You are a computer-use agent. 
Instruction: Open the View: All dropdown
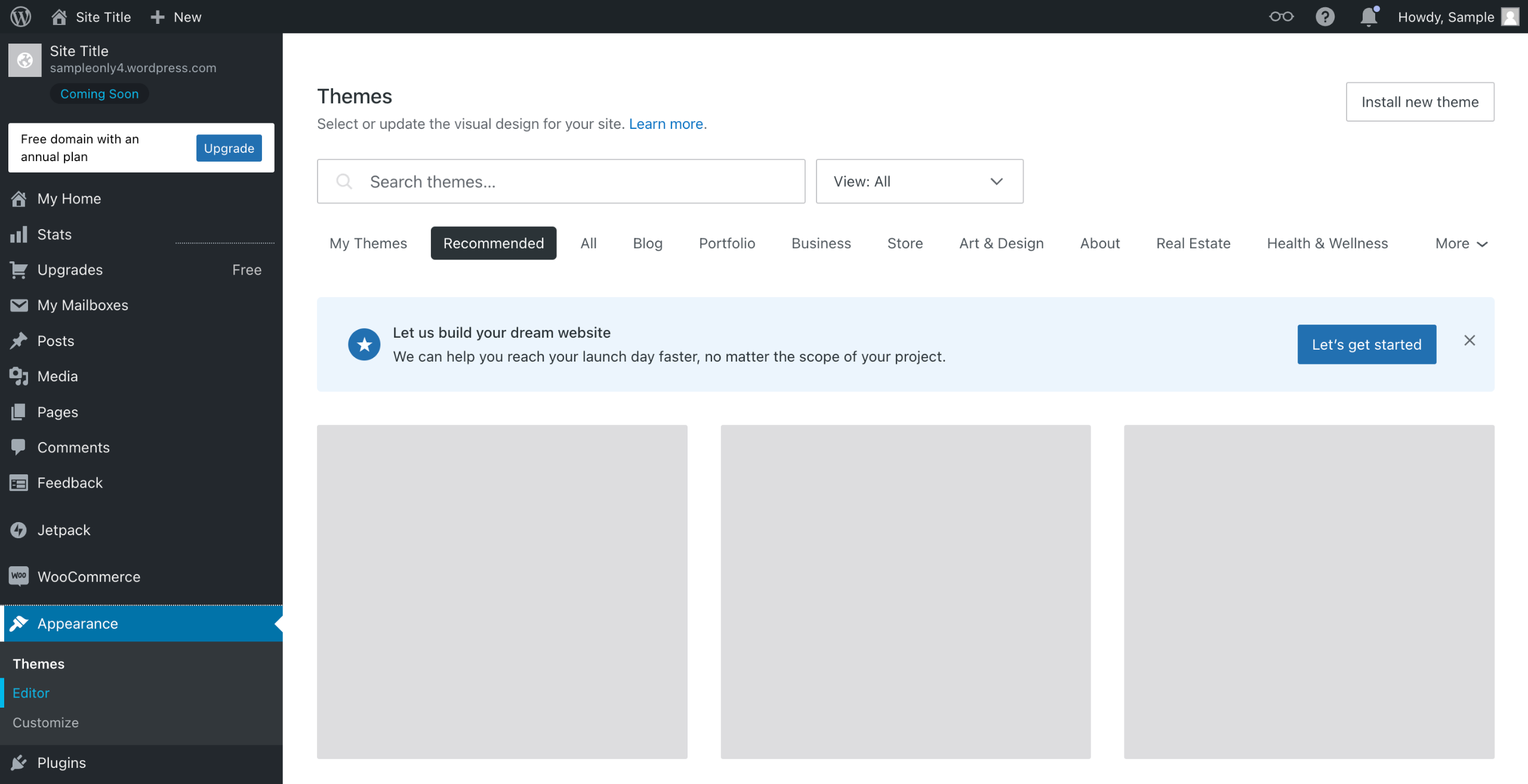coord(919,181)
